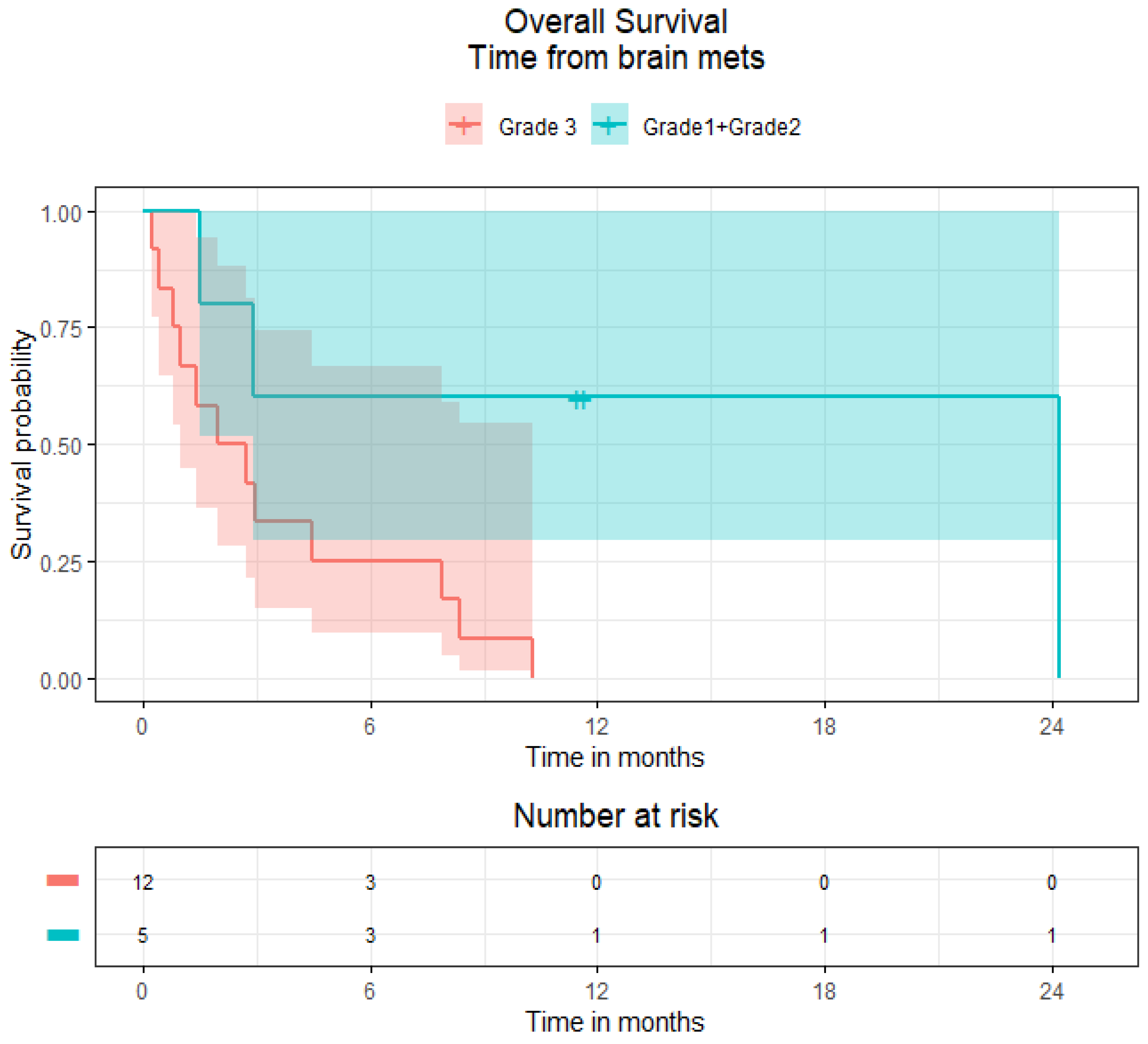The image size is (1148, 1044).
Task: Select the "Grade1+Grade2" legend label
Action: 721,127
